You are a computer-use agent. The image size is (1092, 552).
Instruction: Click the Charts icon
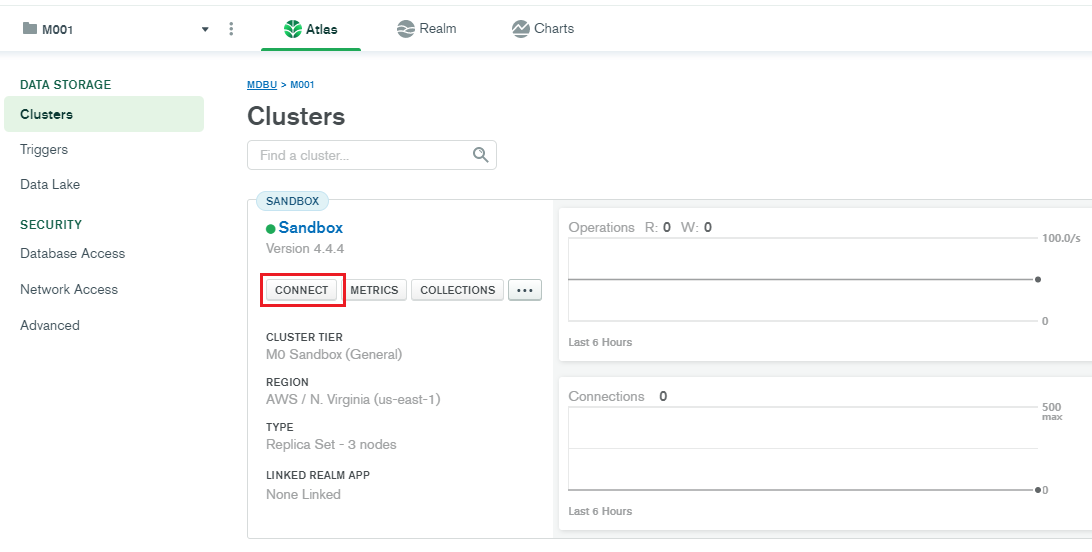click(520, 29)
